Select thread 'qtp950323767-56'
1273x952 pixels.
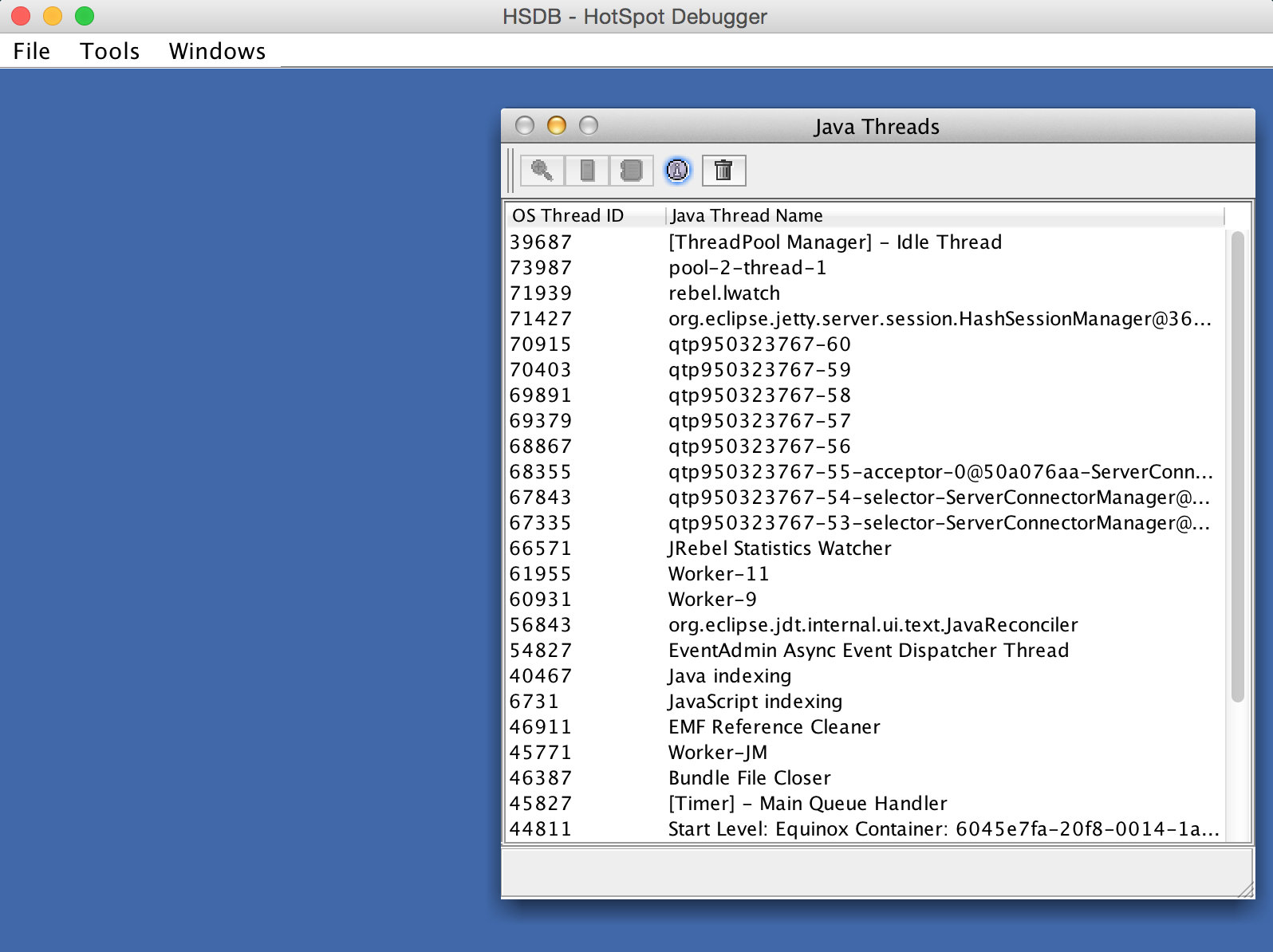coord(866,446)
